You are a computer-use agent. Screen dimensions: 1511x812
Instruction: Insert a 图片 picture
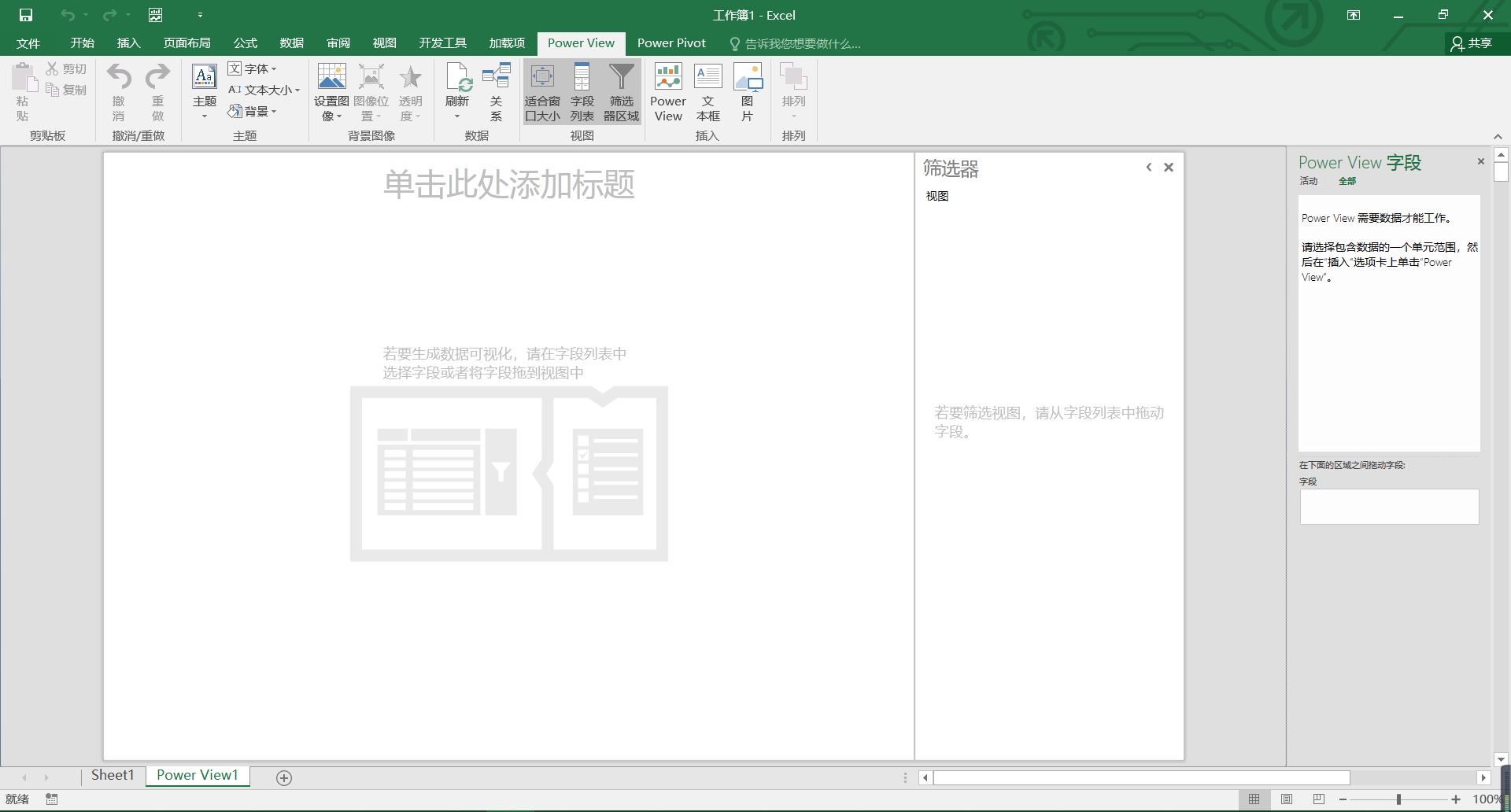pos(748,93)
